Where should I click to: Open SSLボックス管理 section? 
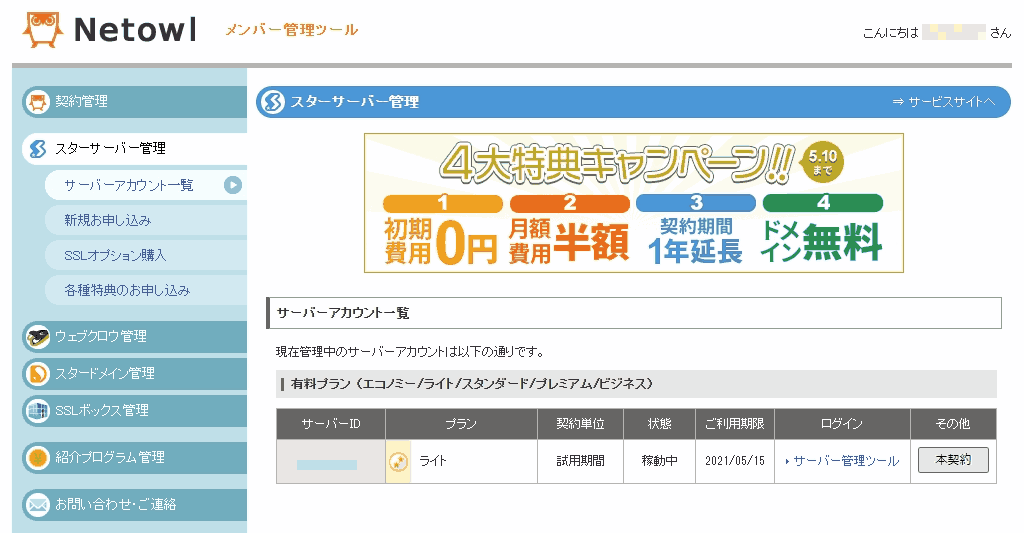click(135, 411)
